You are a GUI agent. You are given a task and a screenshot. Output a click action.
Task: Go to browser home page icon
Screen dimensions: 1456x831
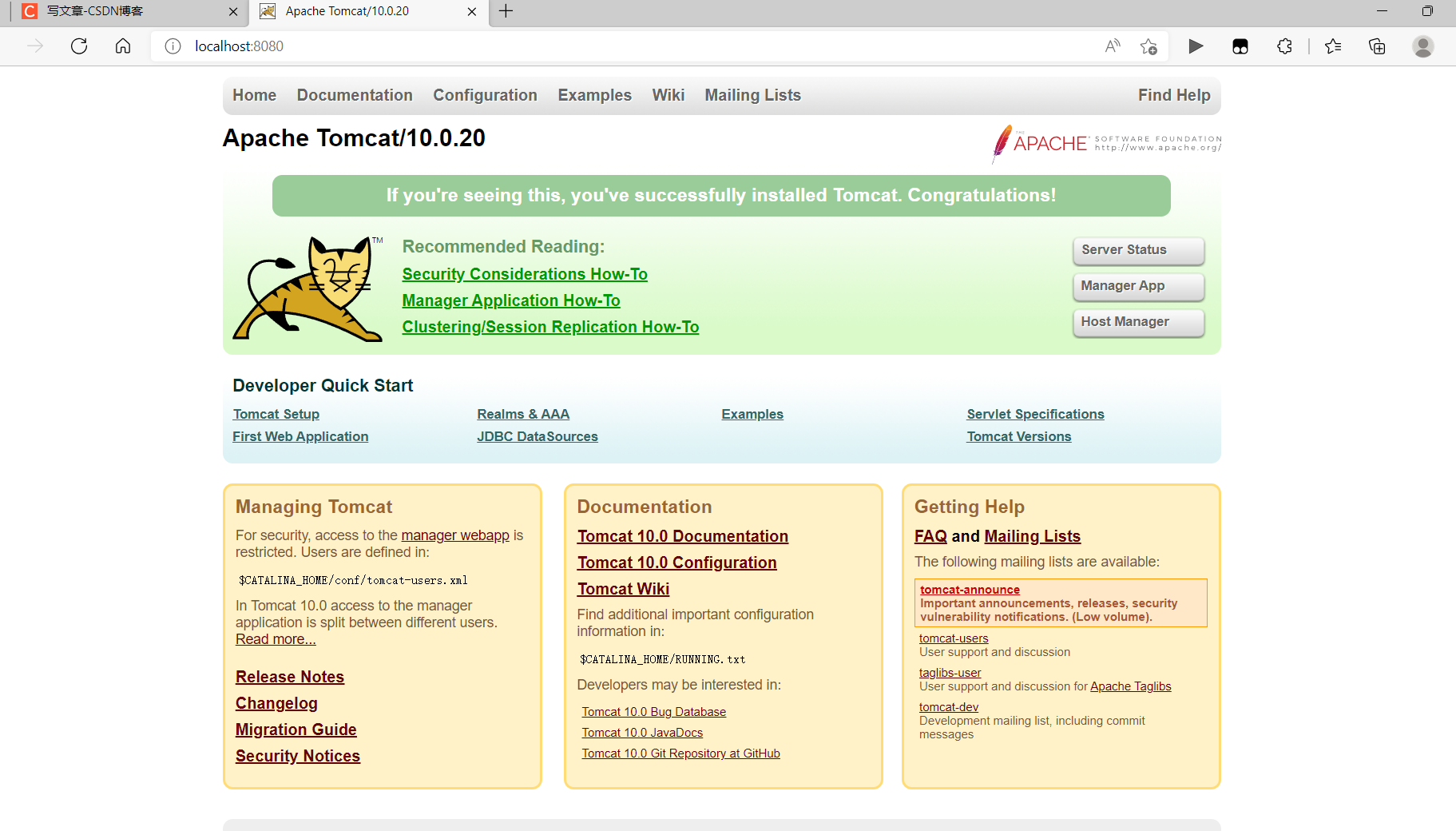coord(123,46)
